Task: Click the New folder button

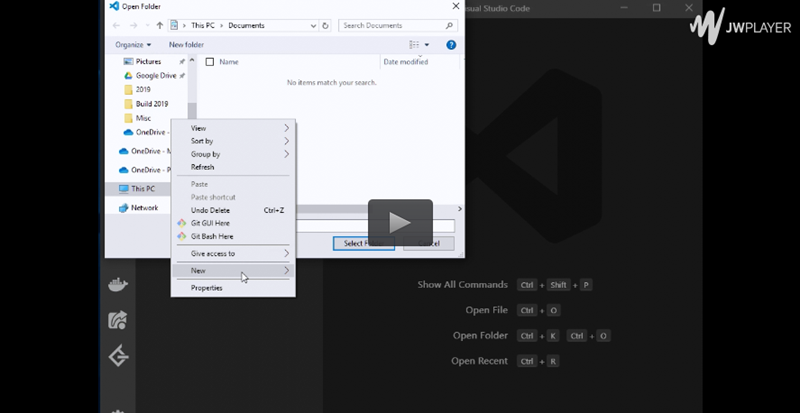Action: (x=186, y=45)
